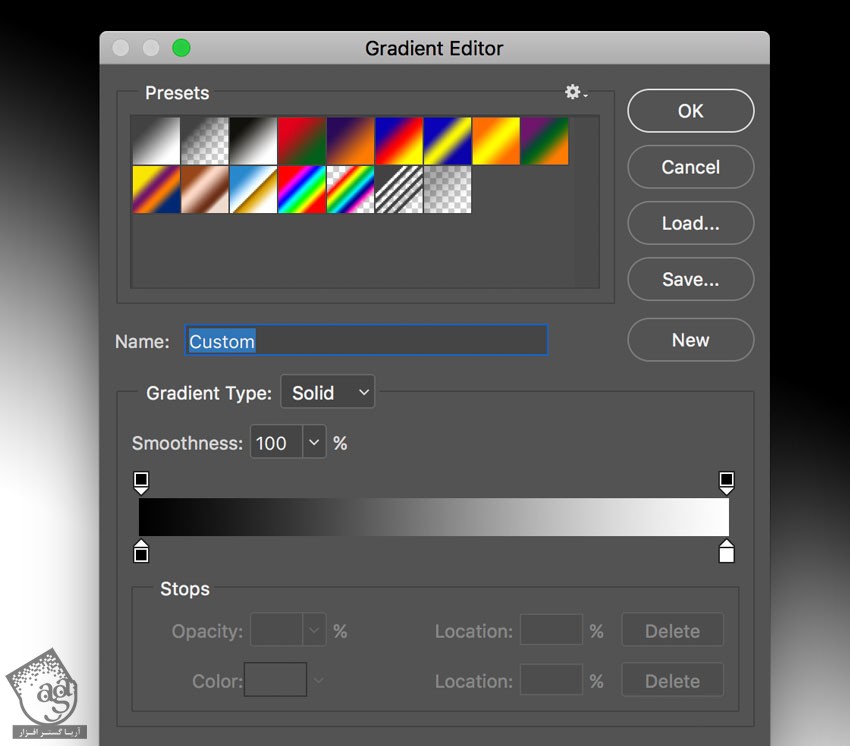Select the left opacity stop above gradient
This screenshot has width=850, height=746.
pyautogui.click(x=141, y=482)
